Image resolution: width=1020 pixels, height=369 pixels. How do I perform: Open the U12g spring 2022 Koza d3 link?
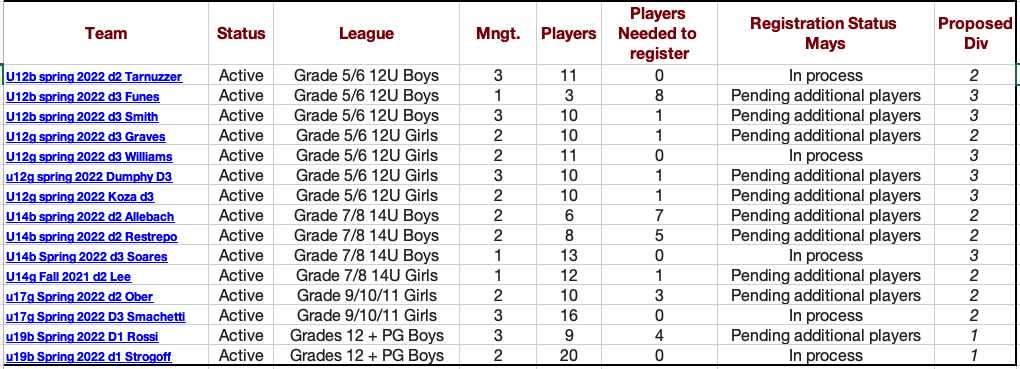(x=80, y=197)
